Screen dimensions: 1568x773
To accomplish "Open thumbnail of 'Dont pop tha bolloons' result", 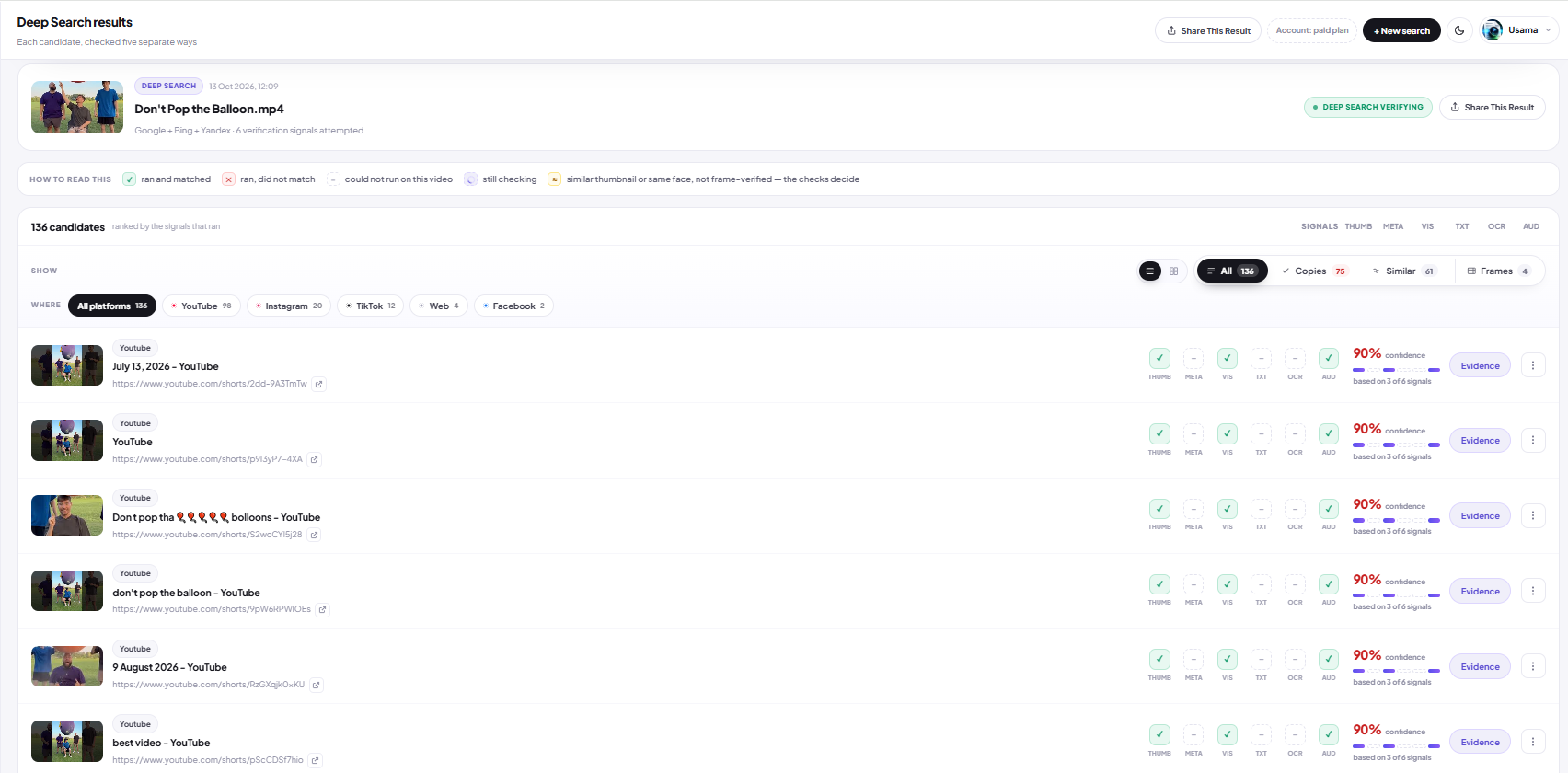I will [x=67, y=515].
